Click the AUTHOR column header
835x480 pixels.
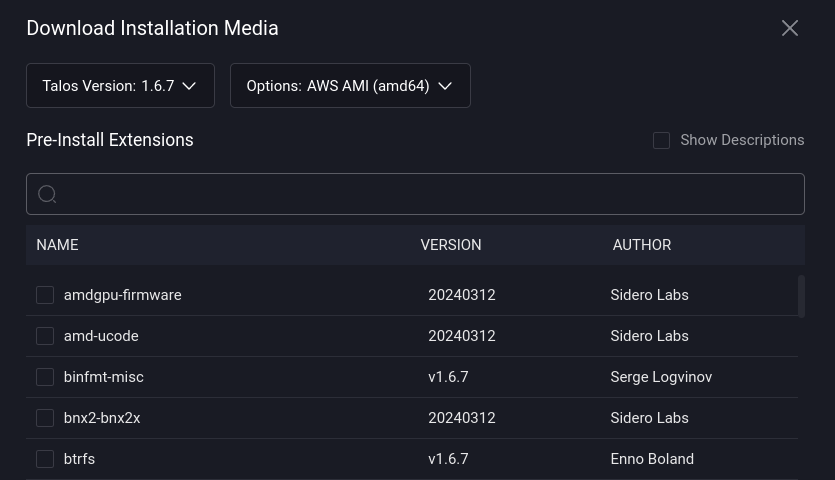point(641,245)
